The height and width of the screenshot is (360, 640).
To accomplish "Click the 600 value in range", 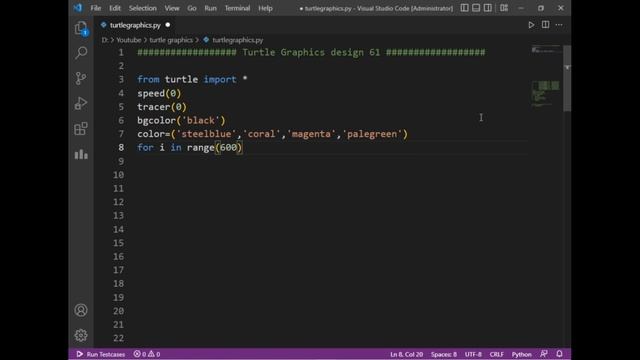I will point(229,147).
